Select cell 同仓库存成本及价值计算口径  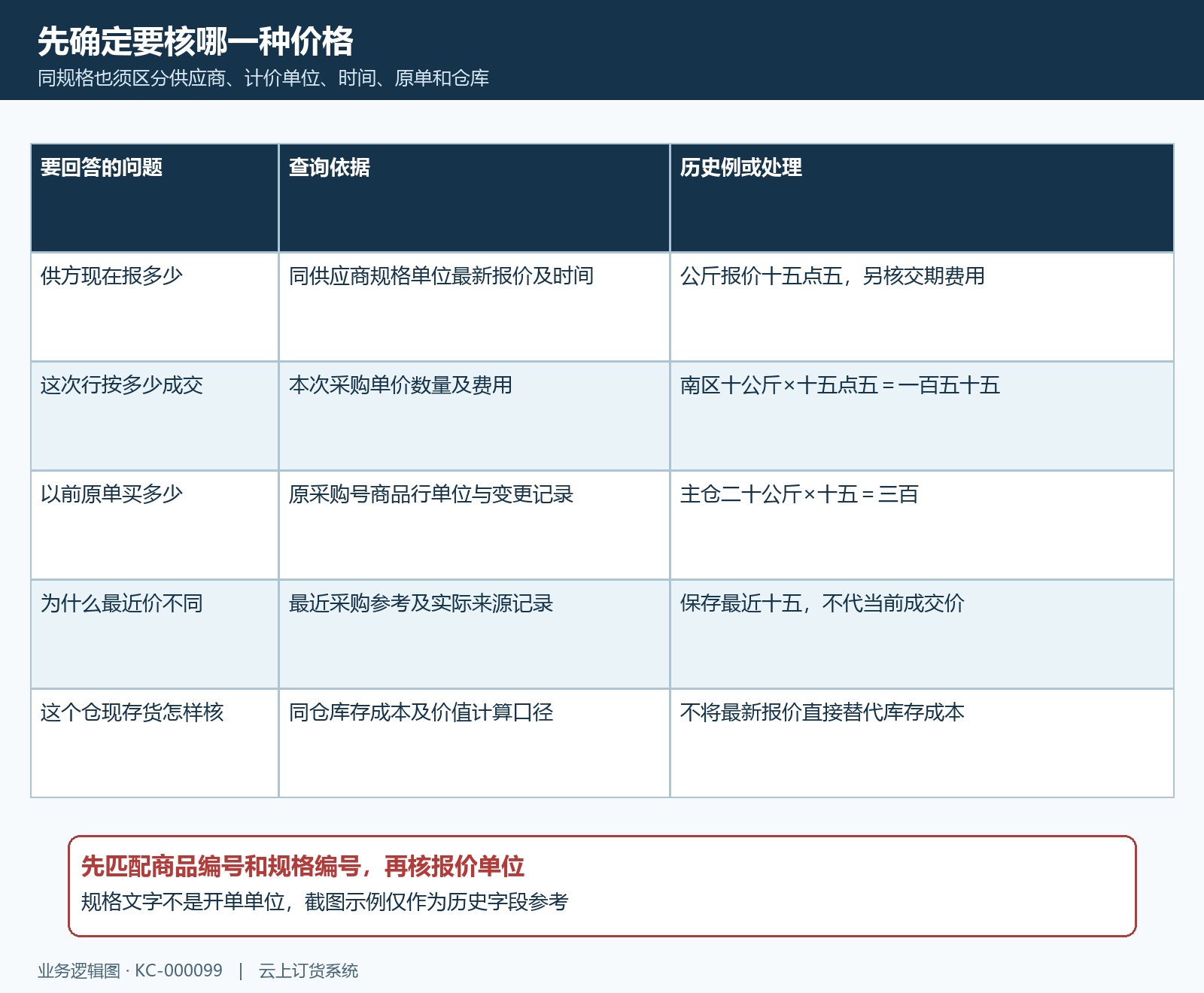click(474, 743)
